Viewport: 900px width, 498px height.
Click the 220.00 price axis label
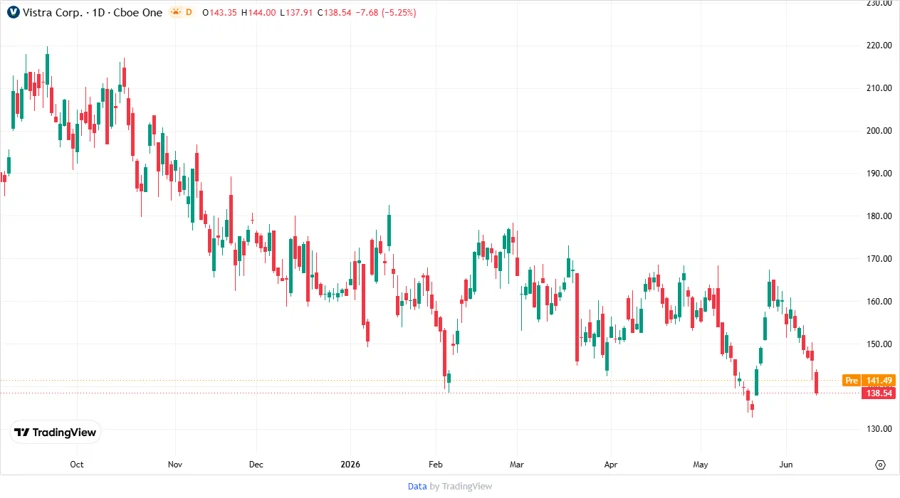point(879,45)
